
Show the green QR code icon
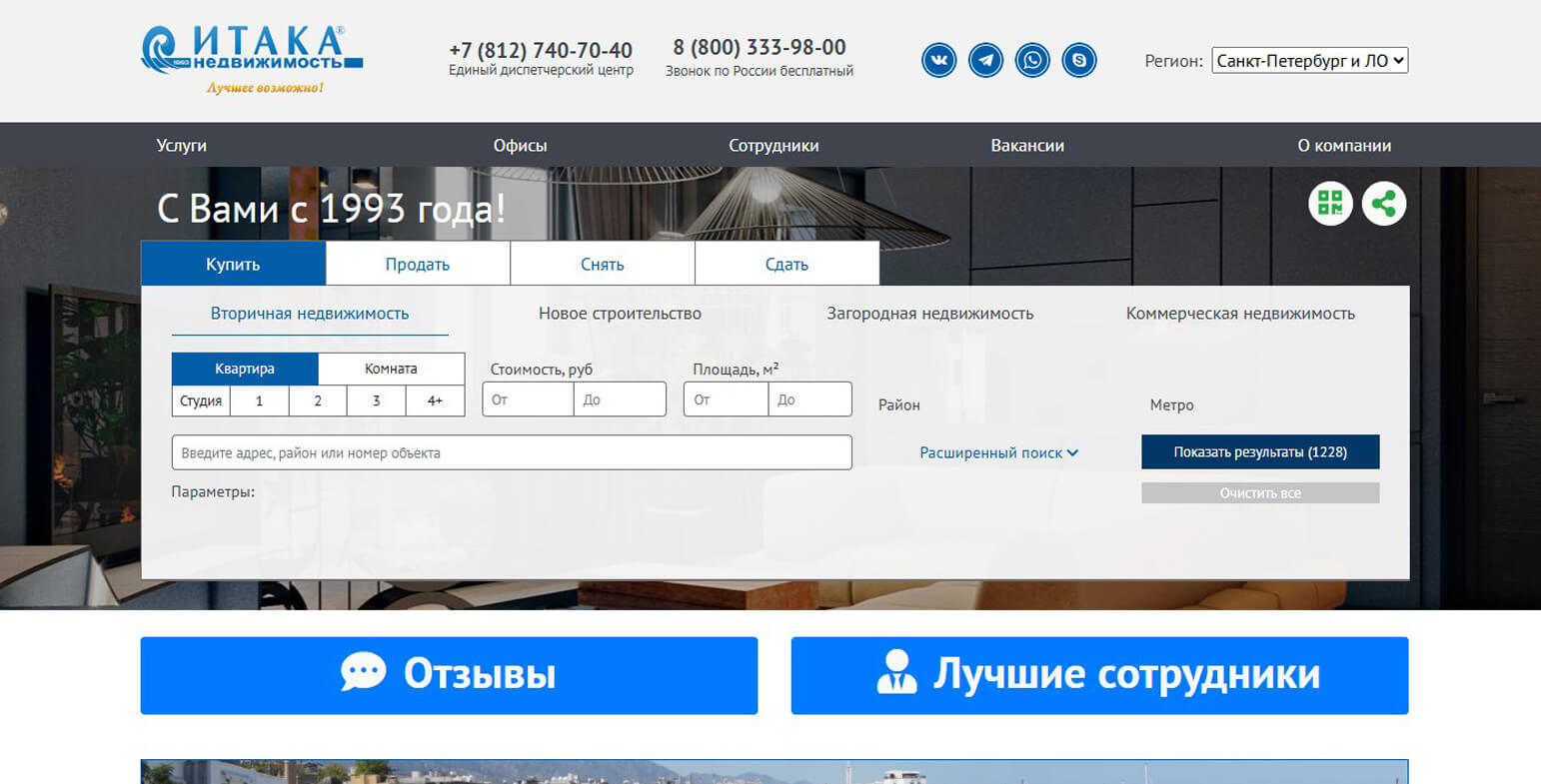coord(1330,204)
